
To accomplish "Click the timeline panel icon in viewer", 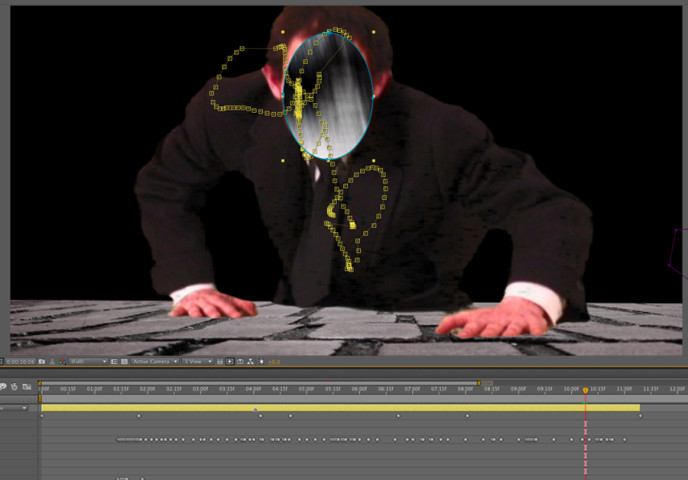I will [240, 361].
